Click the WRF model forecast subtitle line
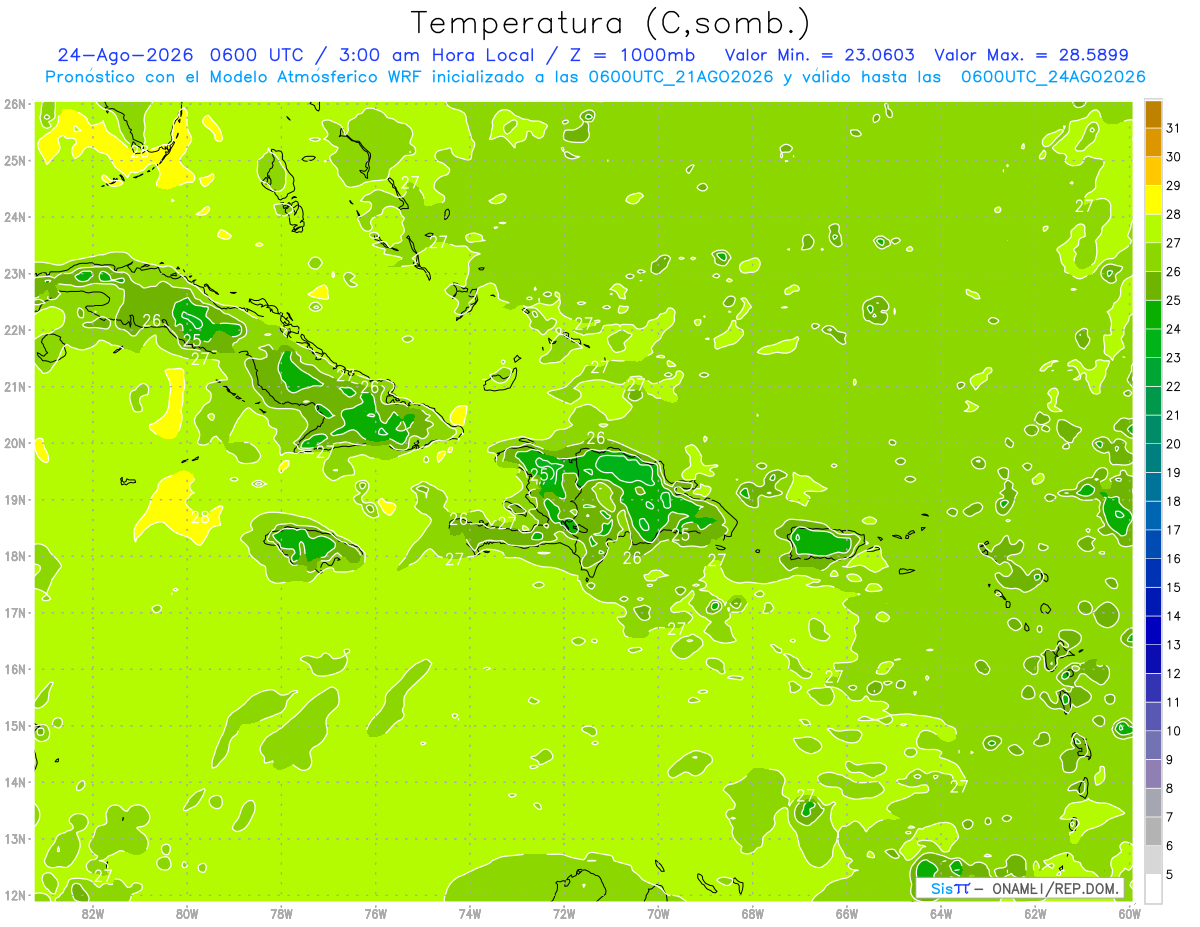1200x927 pixels. coord(595,77)
